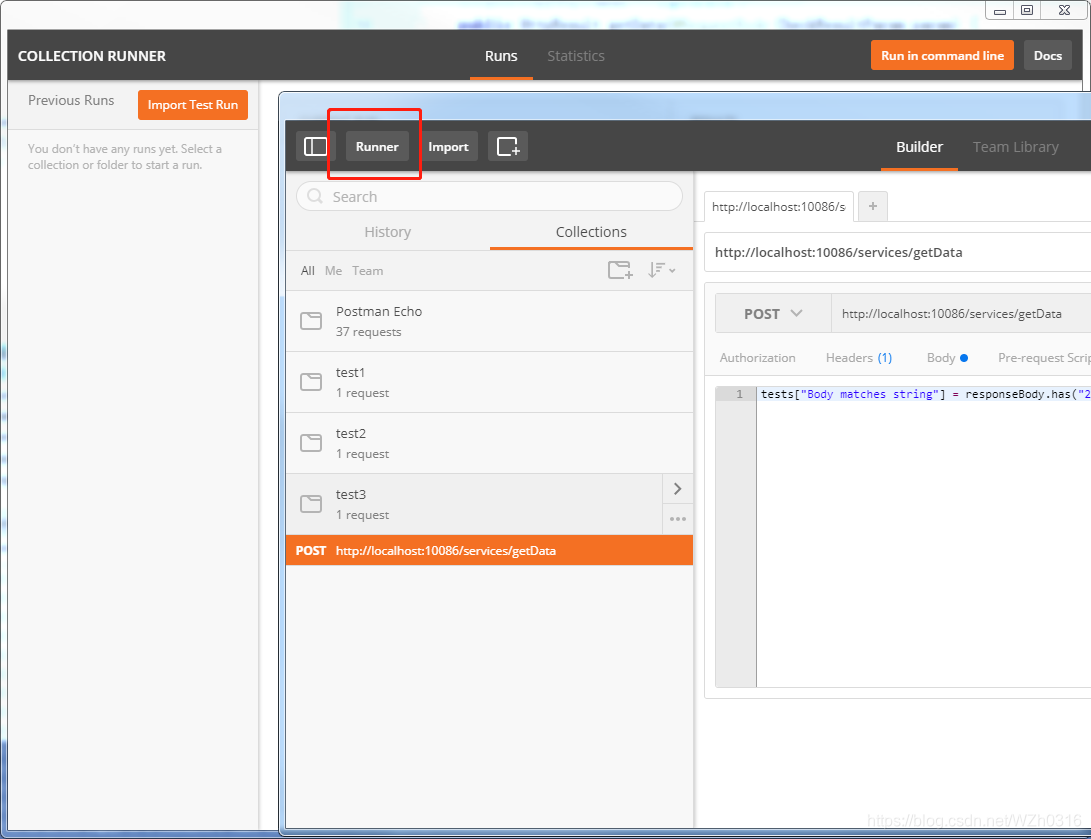1091x839 pixels.
Task: Click line 1 of the tests script
Action: point(923,394)
